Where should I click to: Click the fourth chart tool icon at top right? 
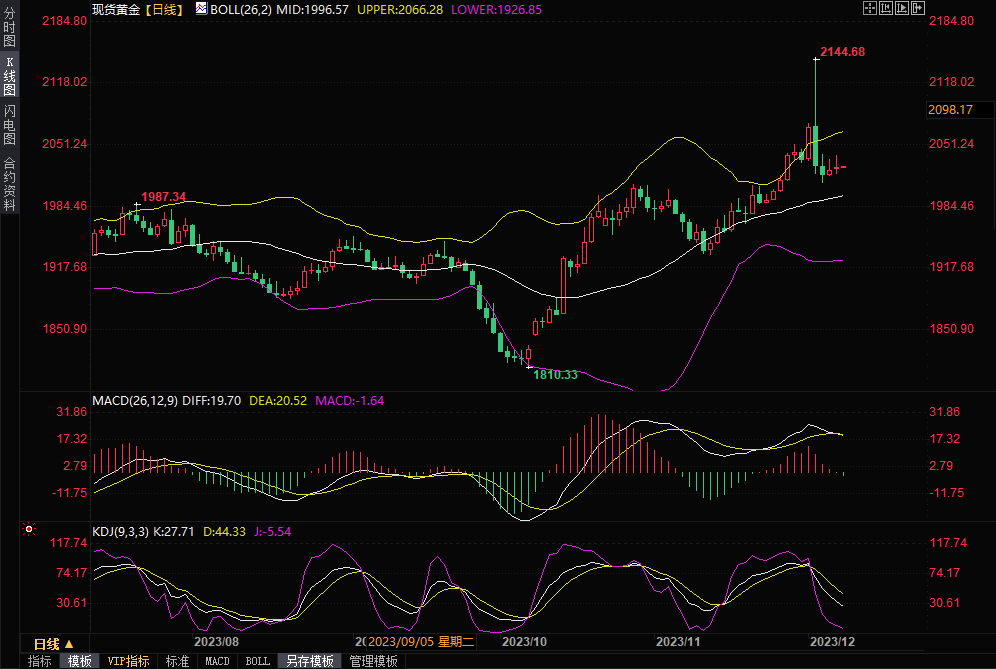click(x=917, y=8)
